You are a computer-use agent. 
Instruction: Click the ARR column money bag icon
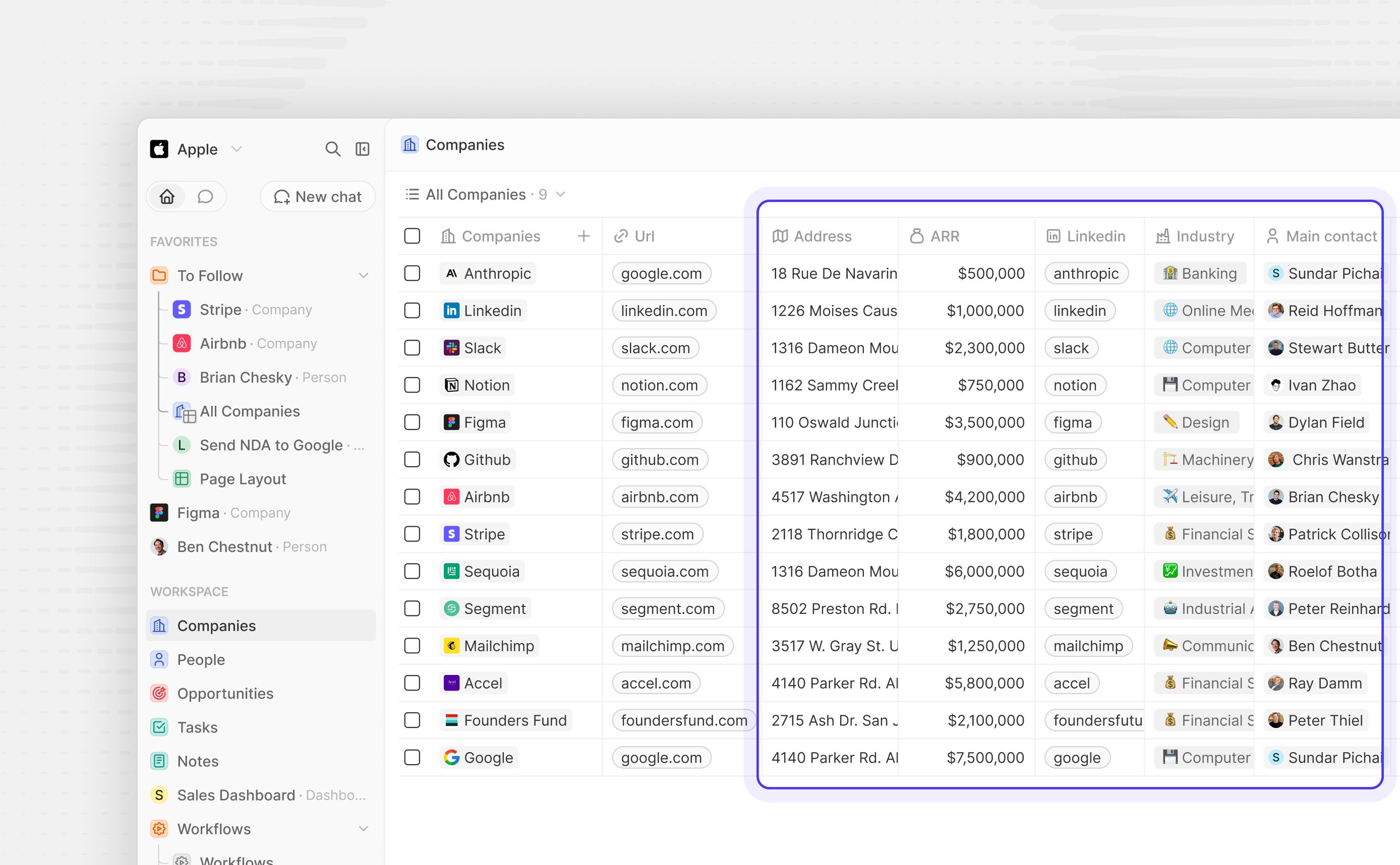(917, 236)
